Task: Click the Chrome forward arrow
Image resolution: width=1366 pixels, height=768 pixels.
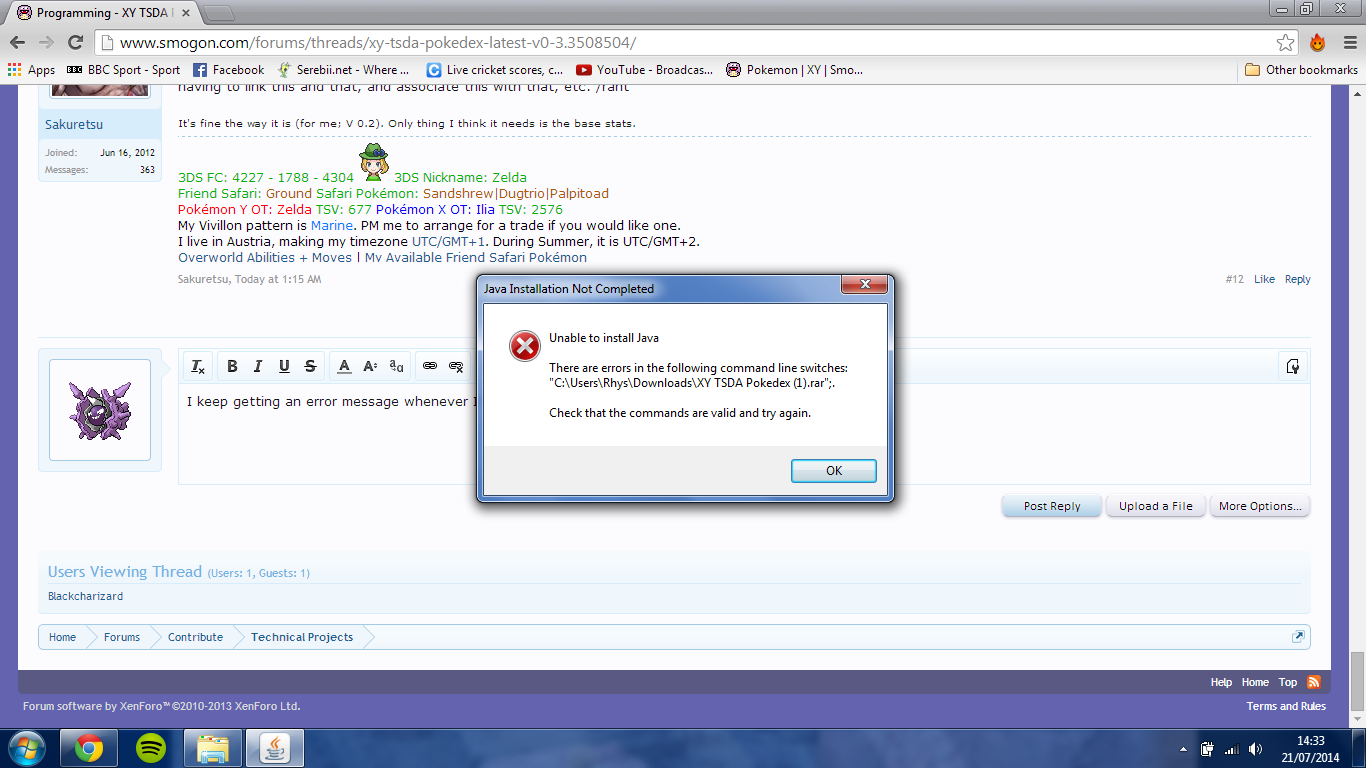Action: point(46,42)
